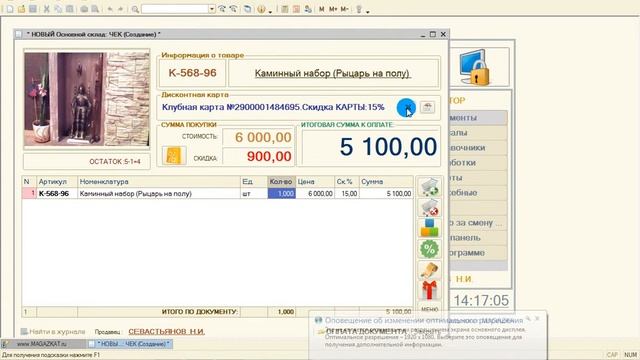
Task: Click the Open file toolbar icon
Action: 22,9
